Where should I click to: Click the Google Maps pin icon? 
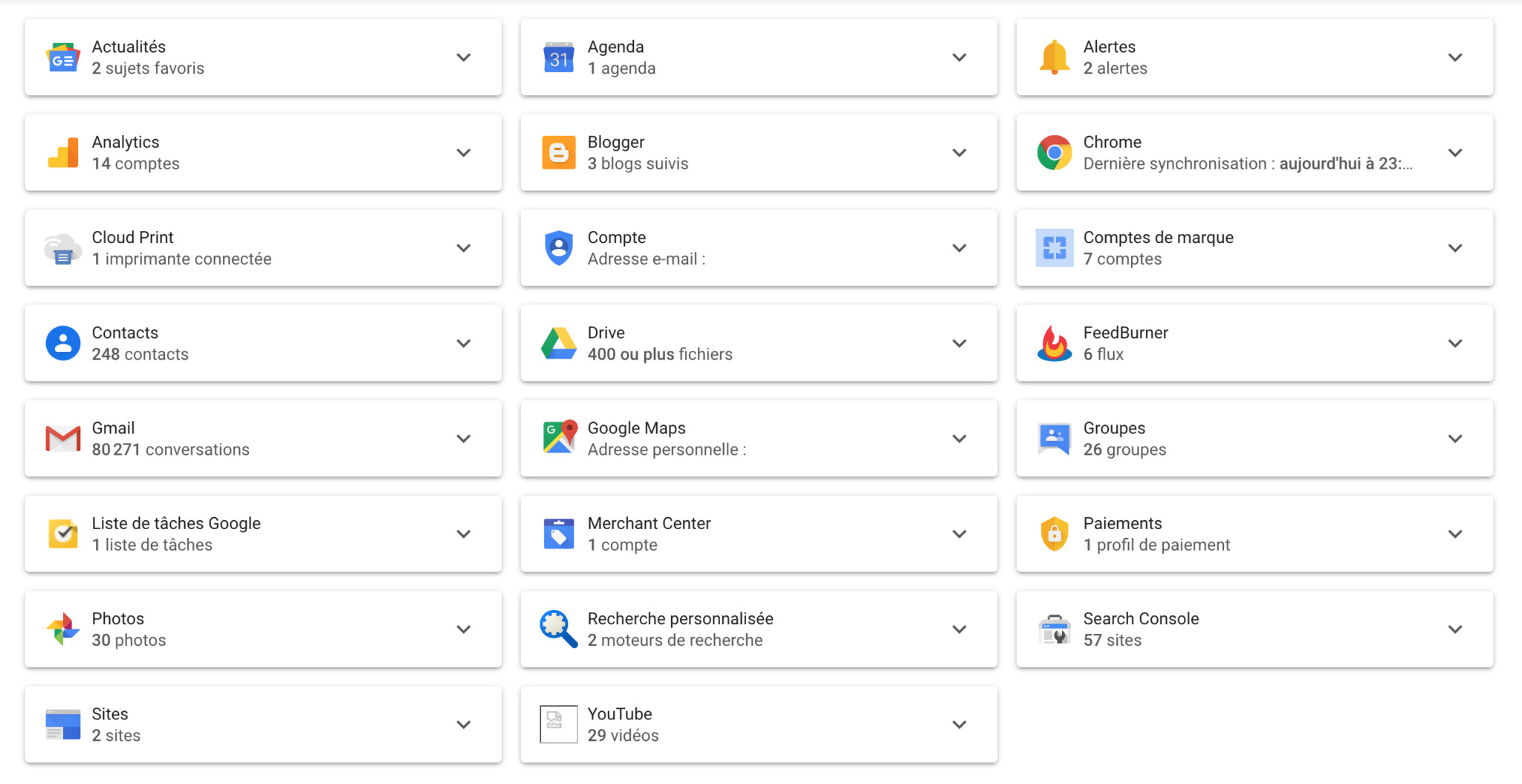558,437
